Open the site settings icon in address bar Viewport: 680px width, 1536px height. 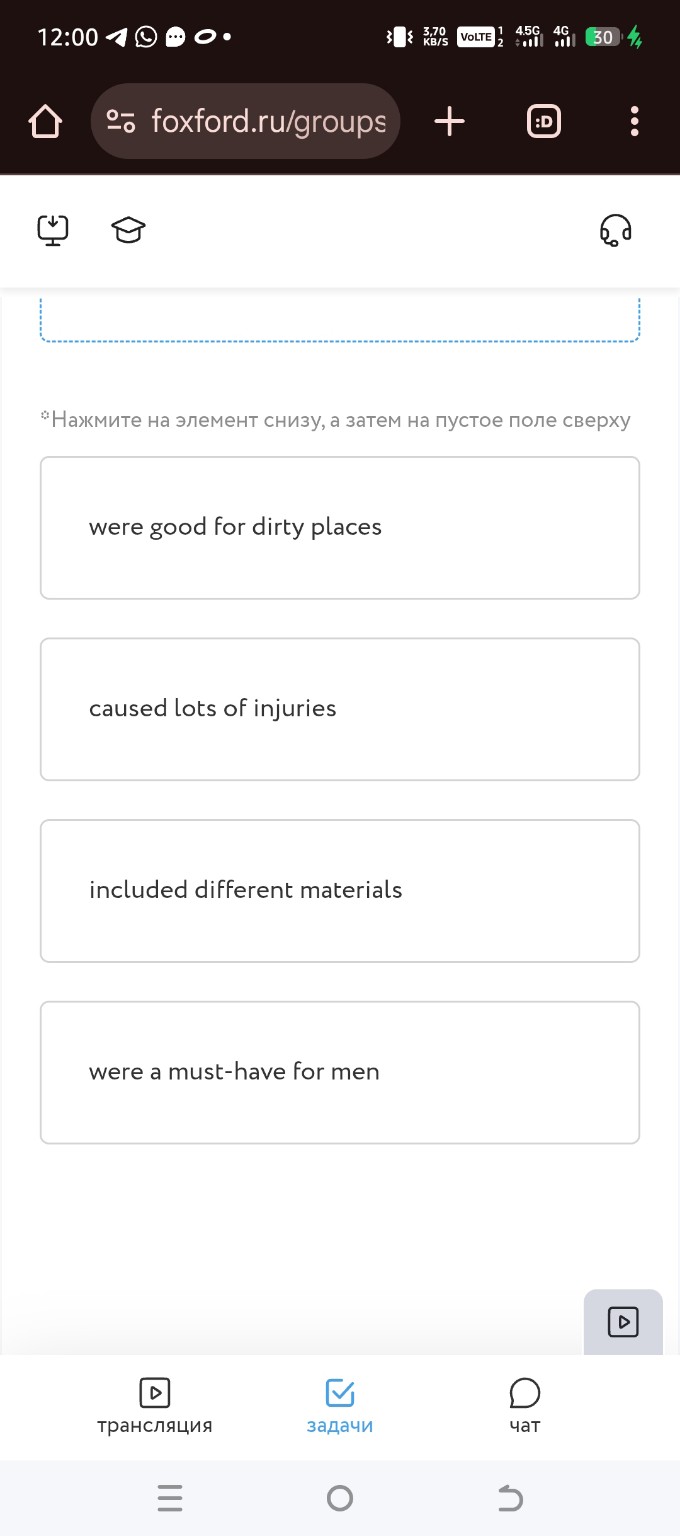(121, 122)
